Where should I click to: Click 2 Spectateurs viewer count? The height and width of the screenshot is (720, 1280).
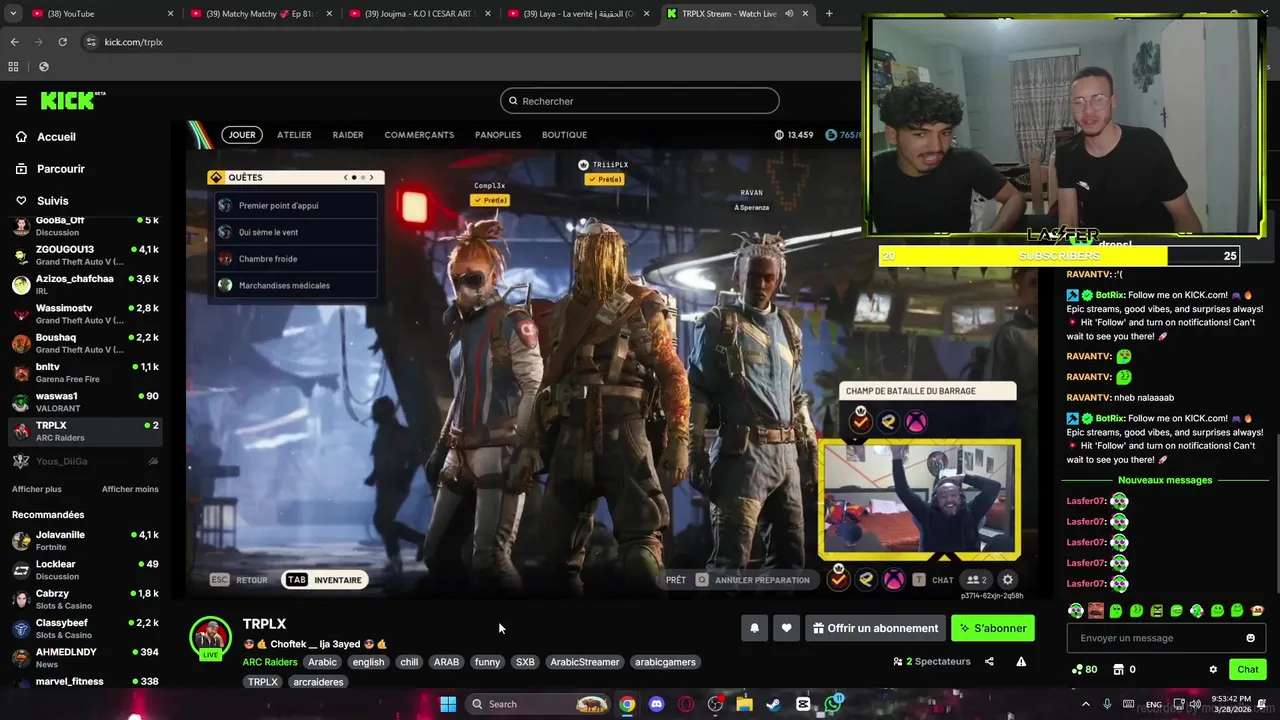pyautogui.click(x=932, y=662)
